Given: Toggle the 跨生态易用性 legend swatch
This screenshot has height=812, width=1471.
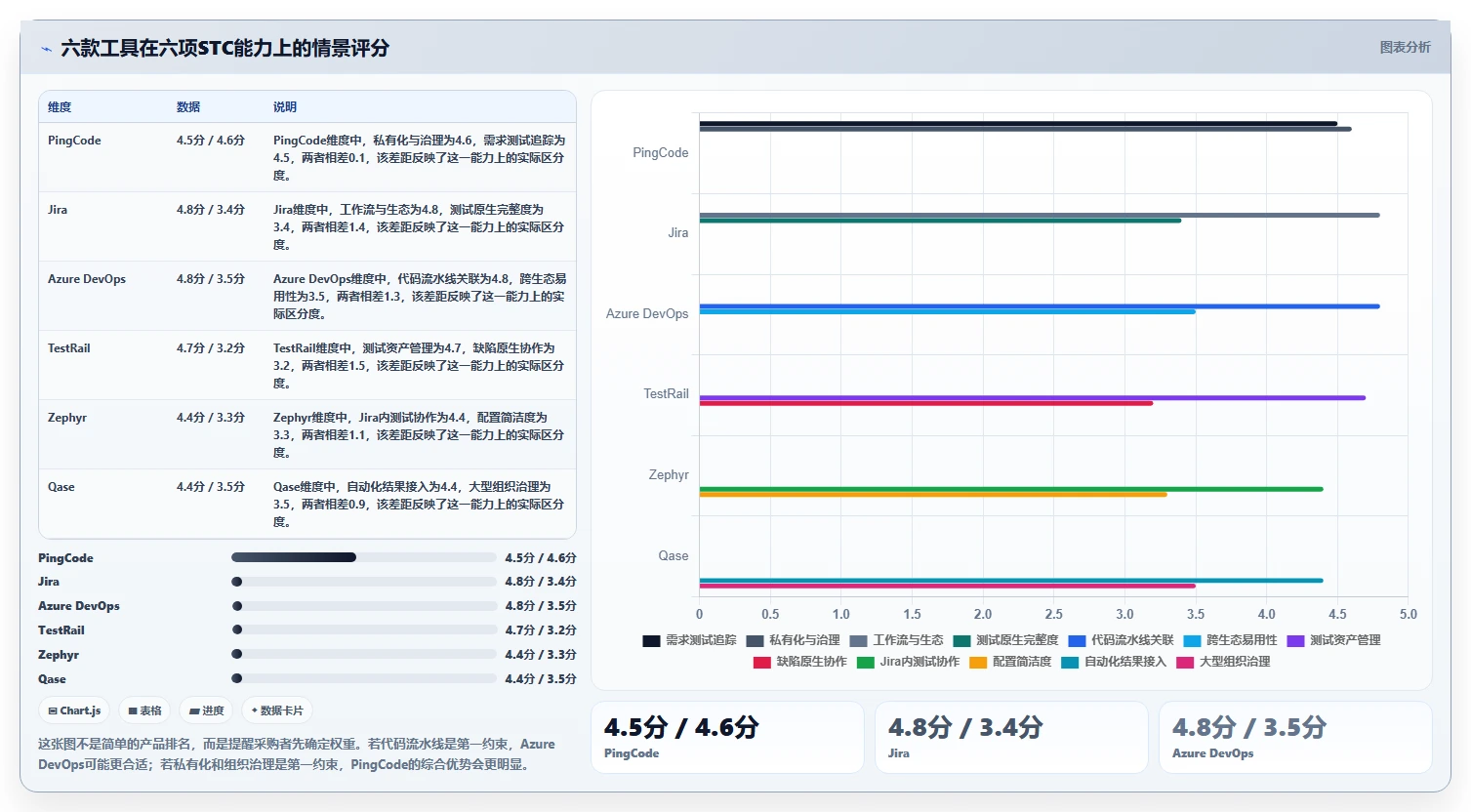Looking at the screenshot, I should tap(1192, 641).
